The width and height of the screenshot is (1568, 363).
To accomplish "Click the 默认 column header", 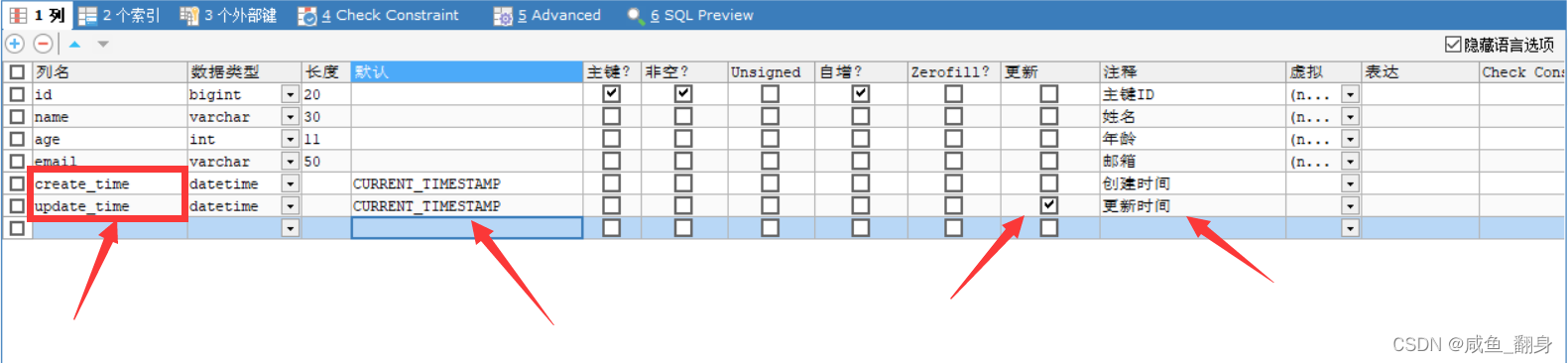I will (x=467, y=72).
